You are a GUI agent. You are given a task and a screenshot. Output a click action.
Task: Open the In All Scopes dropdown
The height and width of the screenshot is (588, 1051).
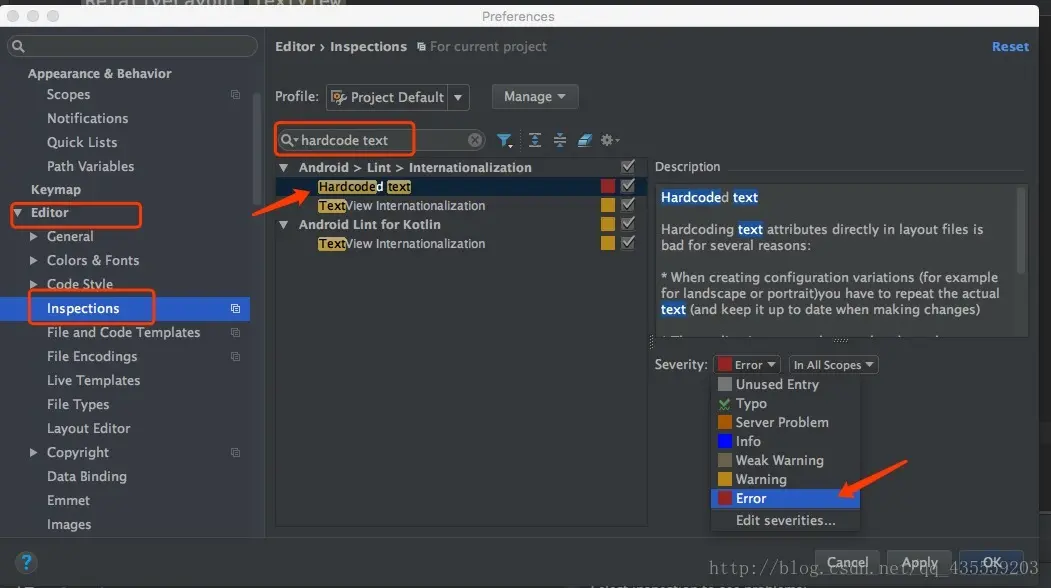(833, 365)
